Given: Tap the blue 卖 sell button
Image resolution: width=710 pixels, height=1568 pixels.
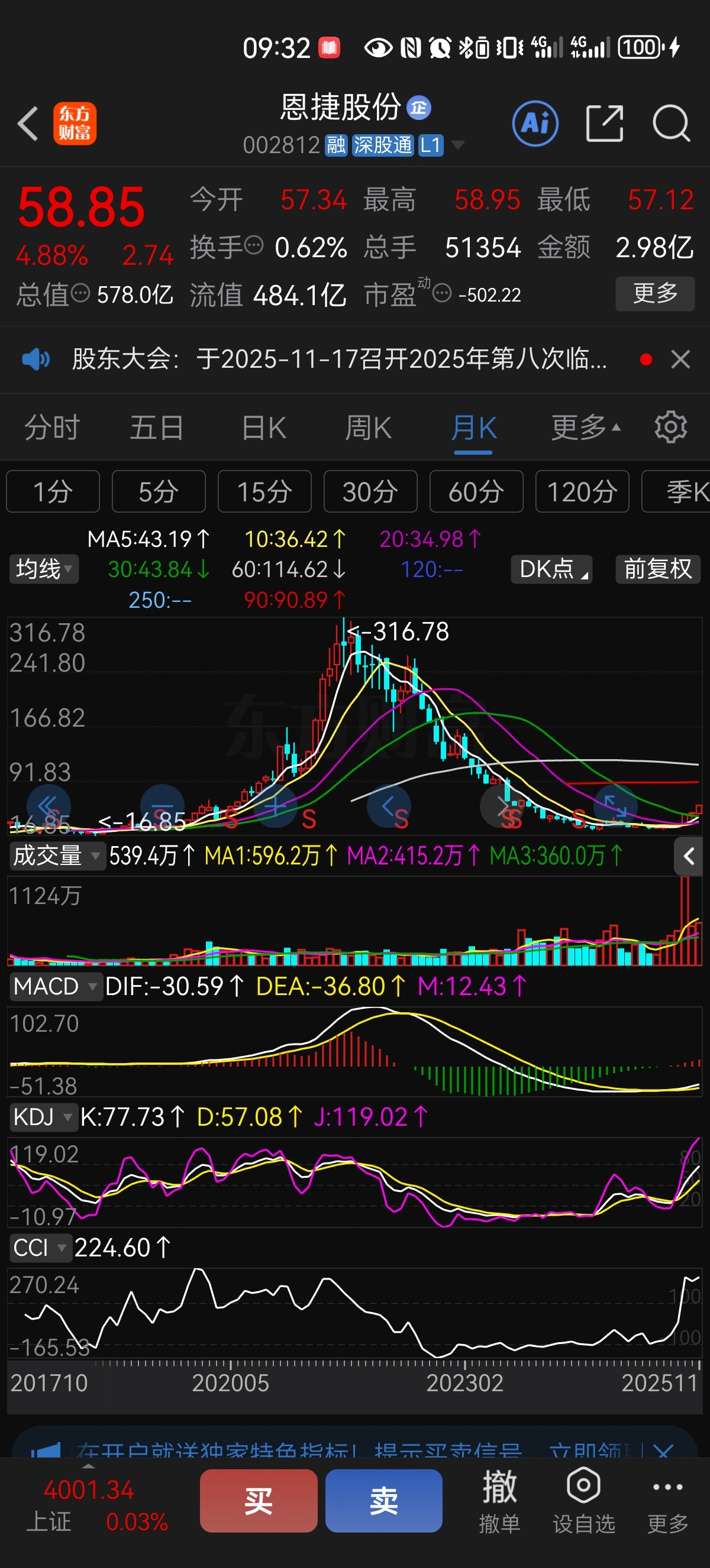Looking at the screenshot, I should (x=383, y=1501).
